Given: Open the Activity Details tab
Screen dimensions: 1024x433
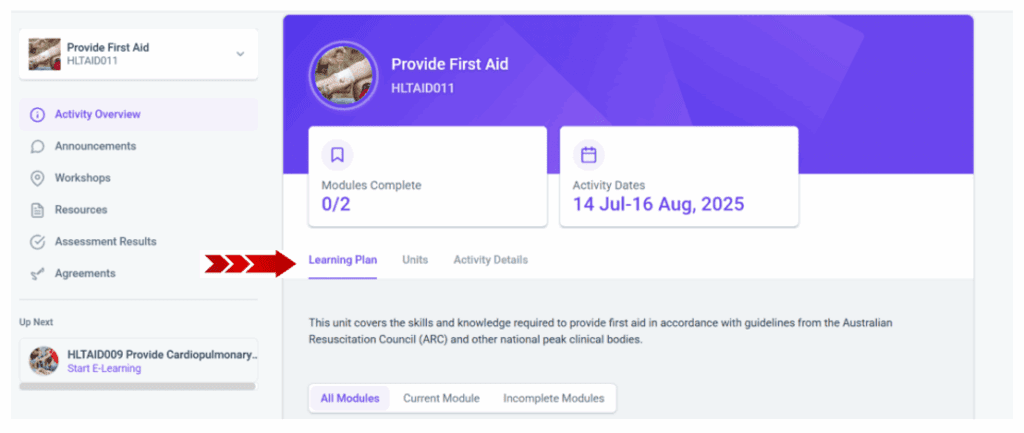Looking at the screenshot, I should point(490,260).
